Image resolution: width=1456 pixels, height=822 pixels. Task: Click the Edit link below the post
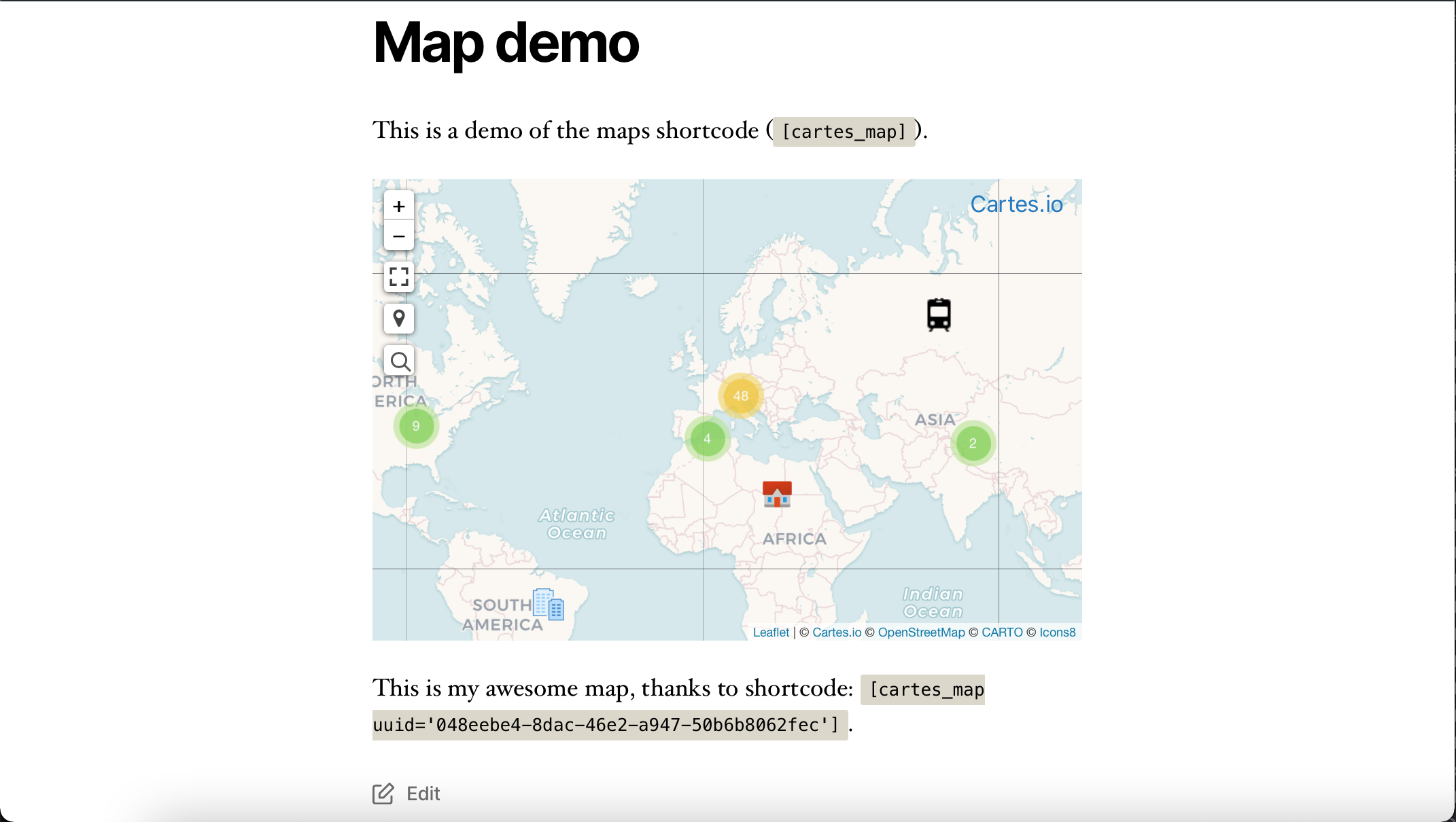(423, 793)
